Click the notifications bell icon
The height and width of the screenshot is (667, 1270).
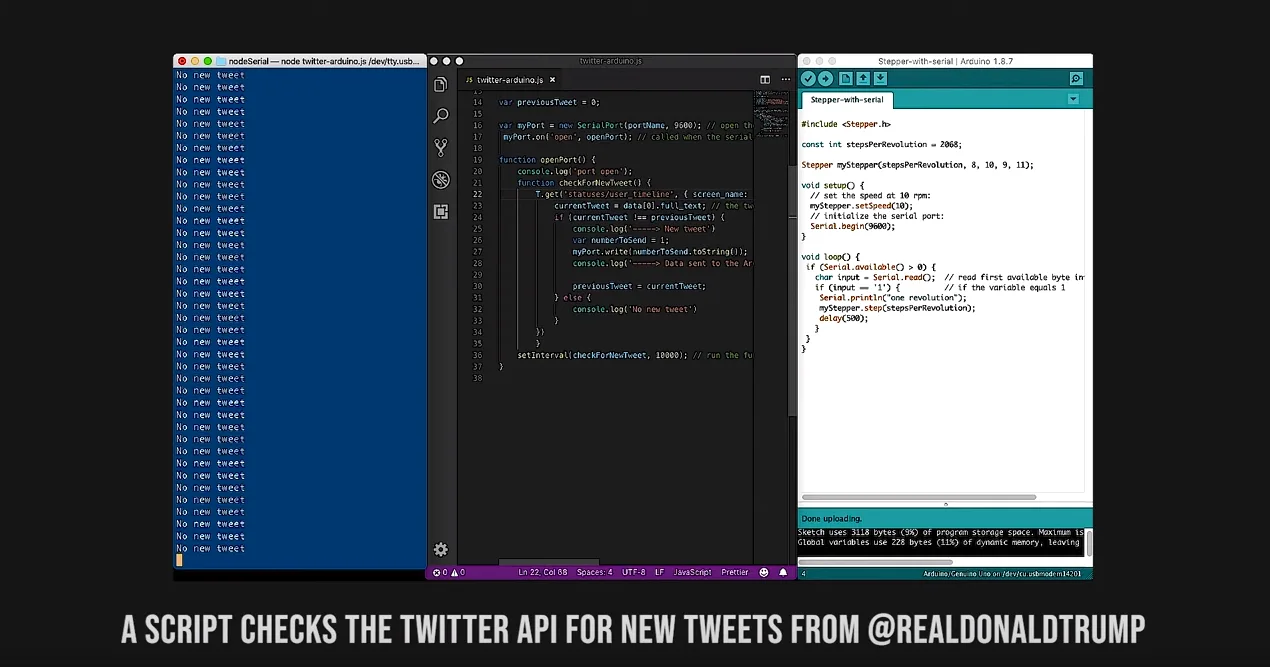point(783,573)
